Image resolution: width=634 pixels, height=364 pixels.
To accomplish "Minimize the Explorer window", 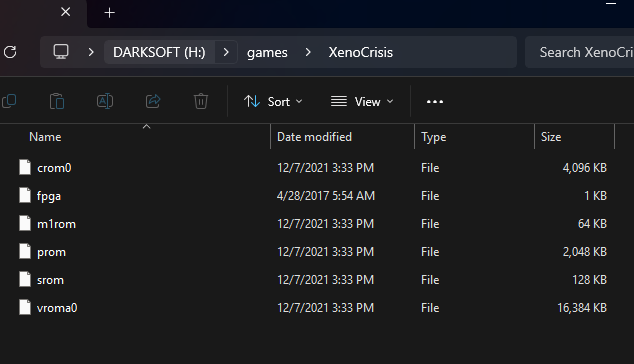I will click(611, 4).
